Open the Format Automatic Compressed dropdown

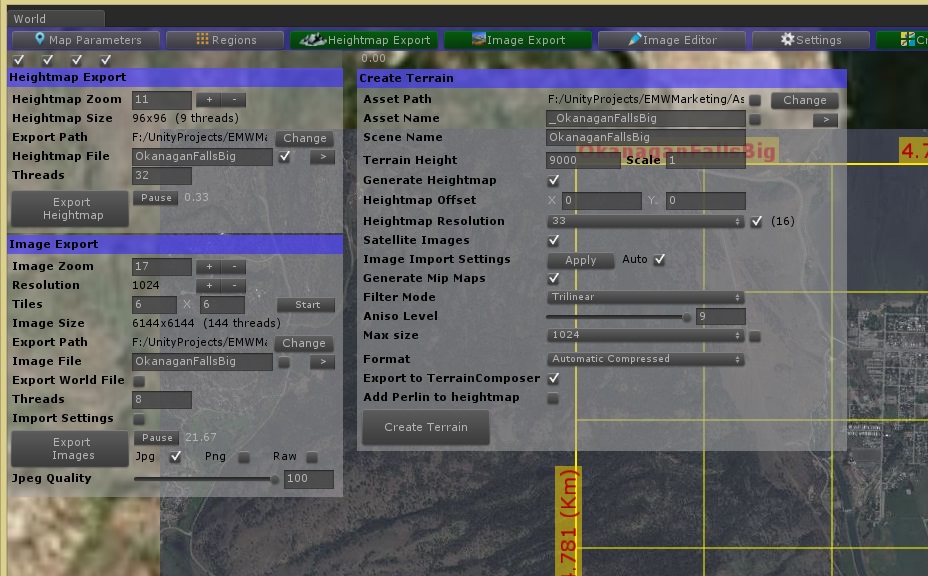[645, 358]
